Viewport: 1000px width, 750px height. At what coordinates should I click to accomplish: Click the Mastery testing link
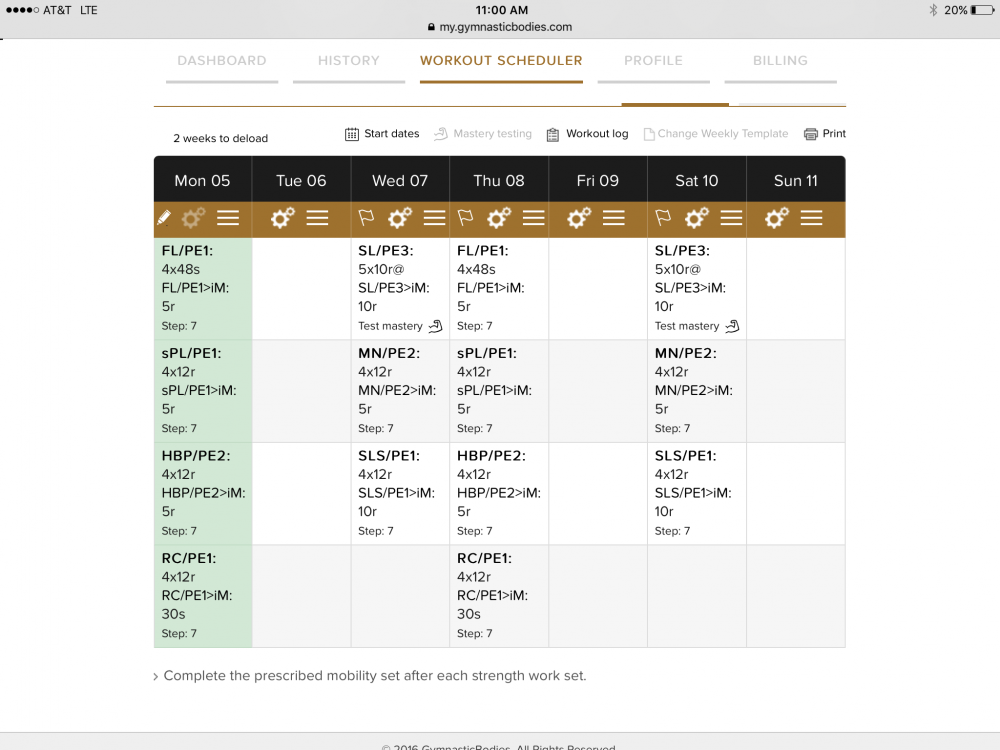(x=492, y=133)
